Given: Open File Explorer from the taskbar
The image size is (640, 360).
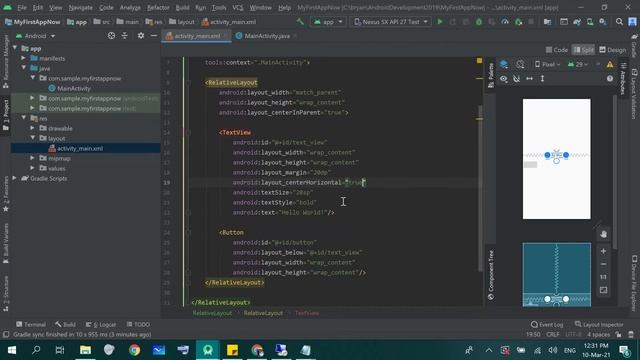Looking at the screenshot, I should pos(85,350).
